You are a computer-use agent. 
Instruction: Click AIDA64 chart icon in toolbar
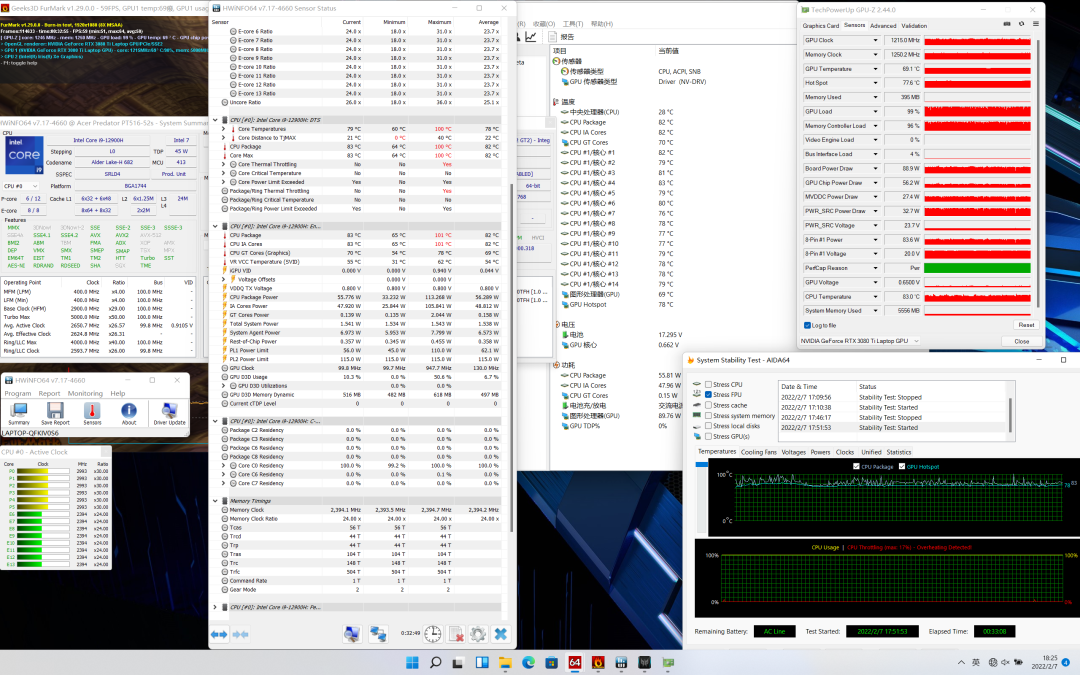pyautogui.click(x=531, y=37)
